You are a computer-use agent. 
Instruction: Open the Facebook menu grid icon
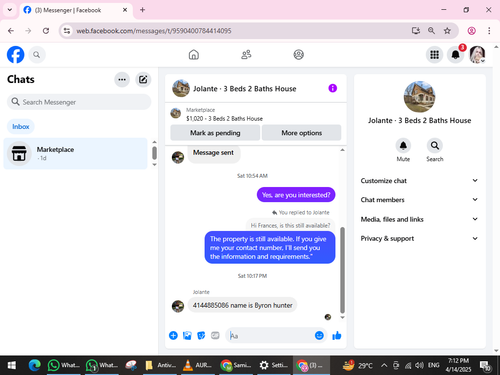coord(434,55)
